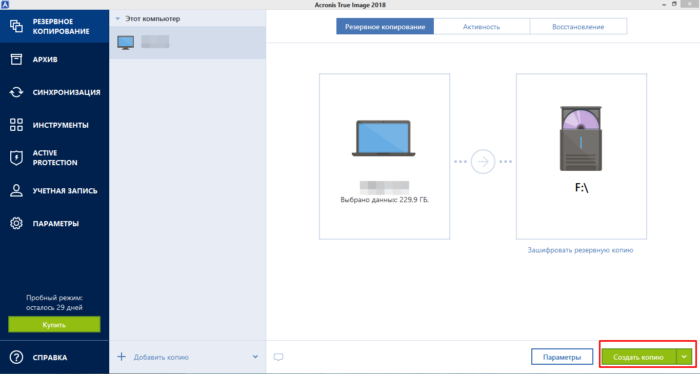Click the Зашифровать резервную копию link
The image size is (700, 374).
pos(580,250)
